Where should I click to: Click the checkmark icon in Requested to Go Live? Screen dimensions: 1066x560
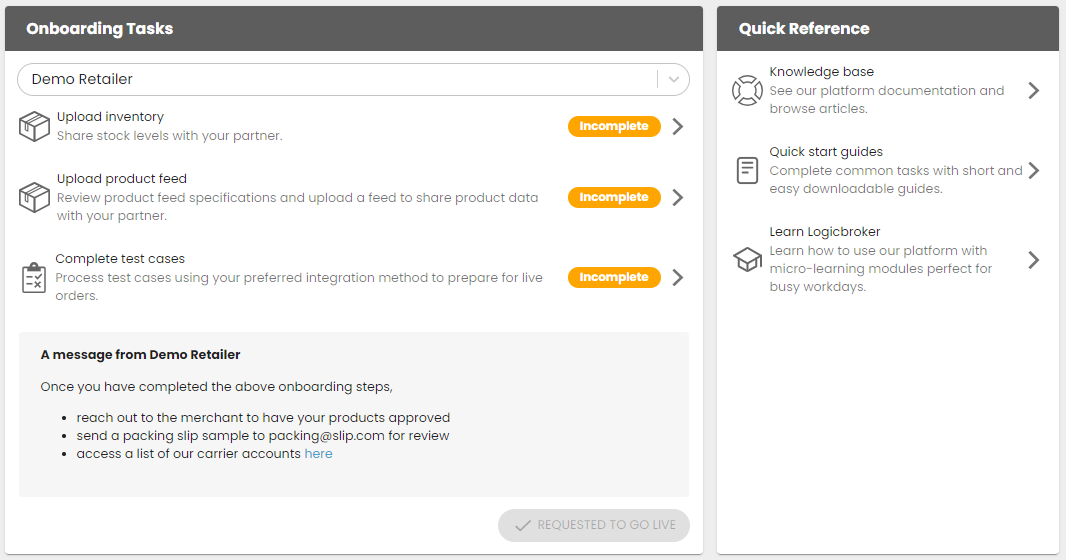[522, 525]
